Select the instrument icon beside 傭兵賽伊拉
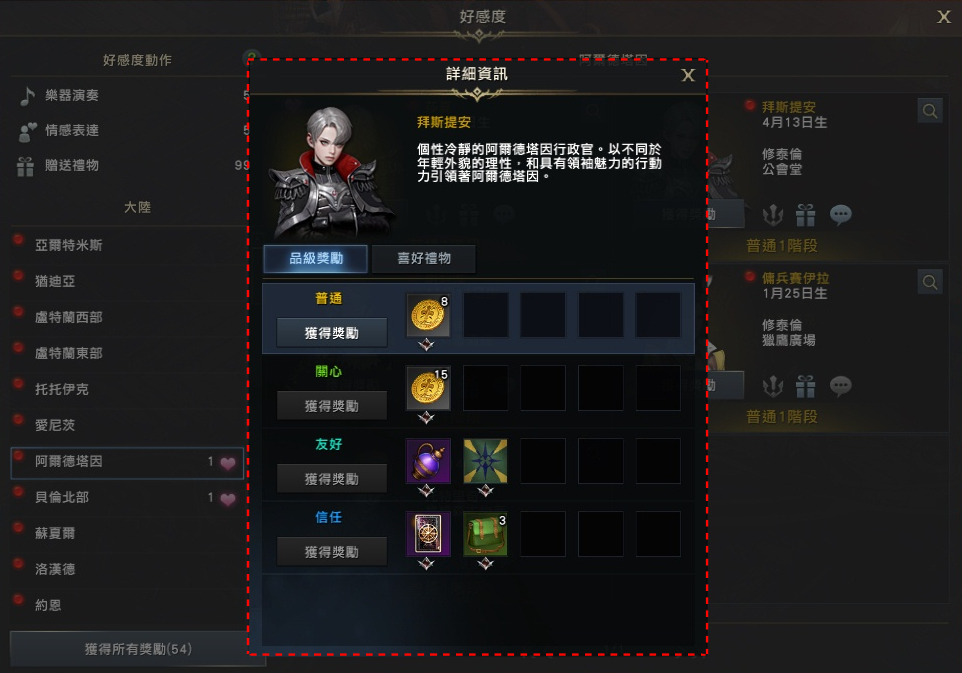962x673 pixels. coord(772,386)
